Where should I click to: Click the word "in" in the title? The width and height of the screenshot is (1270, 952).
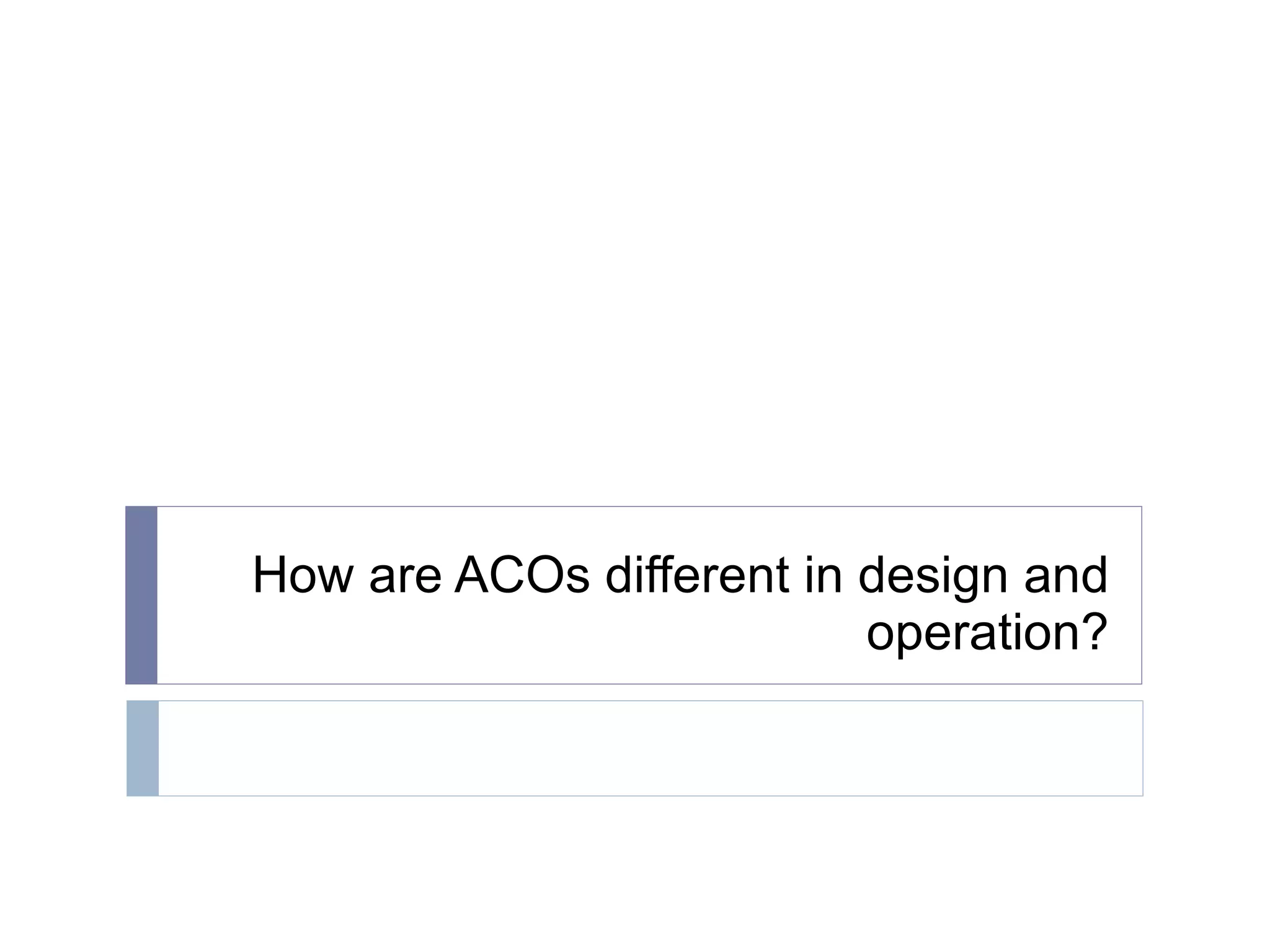coord(824,575)
